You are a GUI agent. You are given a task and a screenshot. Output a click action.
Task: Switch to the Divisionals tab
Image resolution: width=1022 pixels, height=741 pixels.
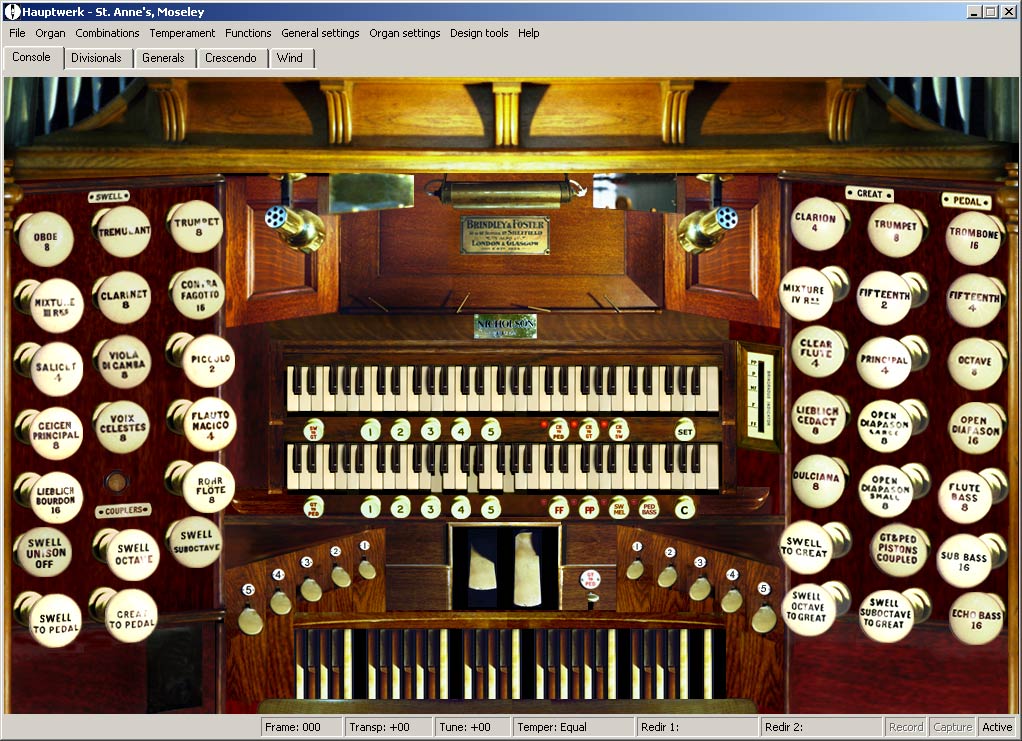click(96, 58)
